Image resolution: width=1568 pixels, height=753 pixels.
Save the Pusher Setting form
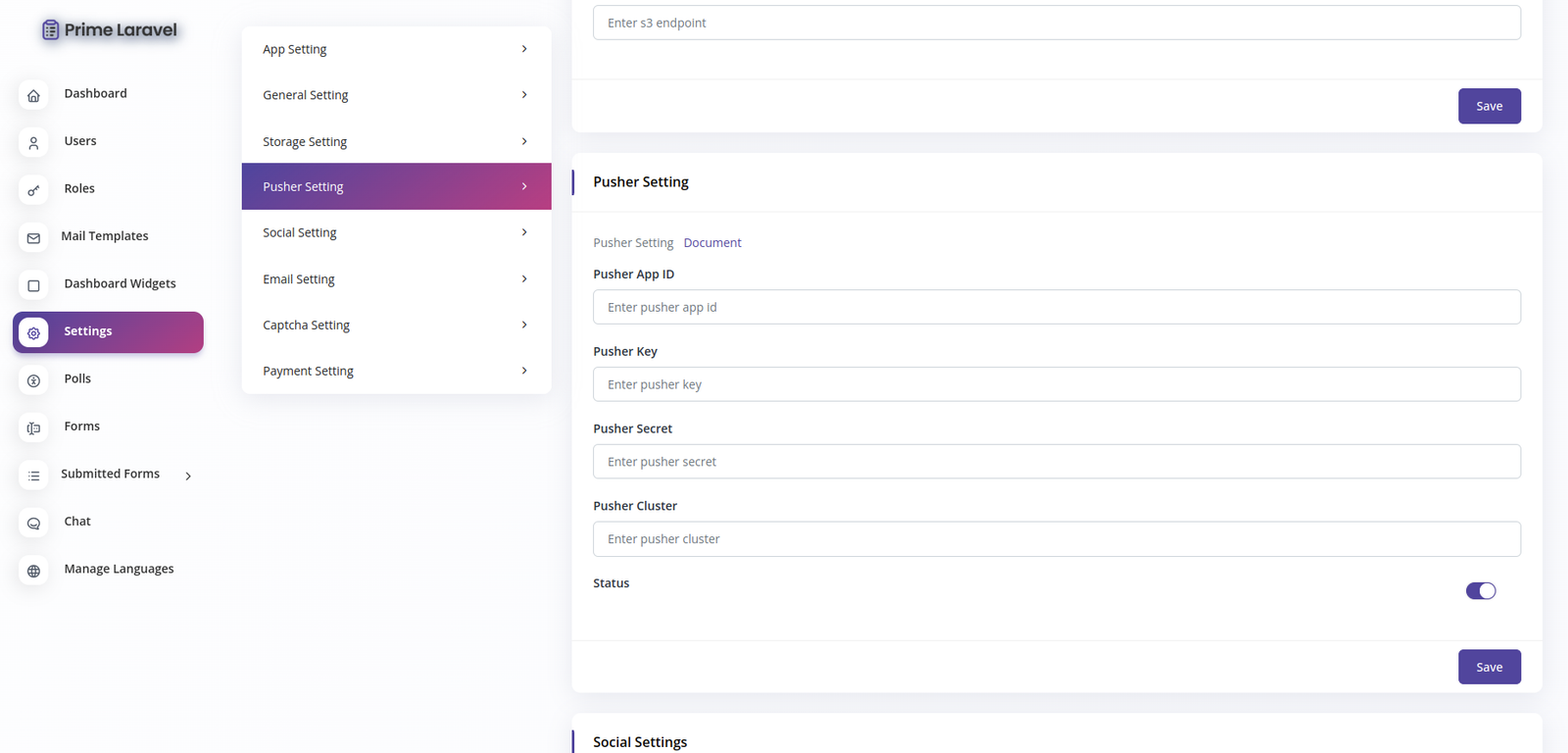click(x=1489, y=667)
